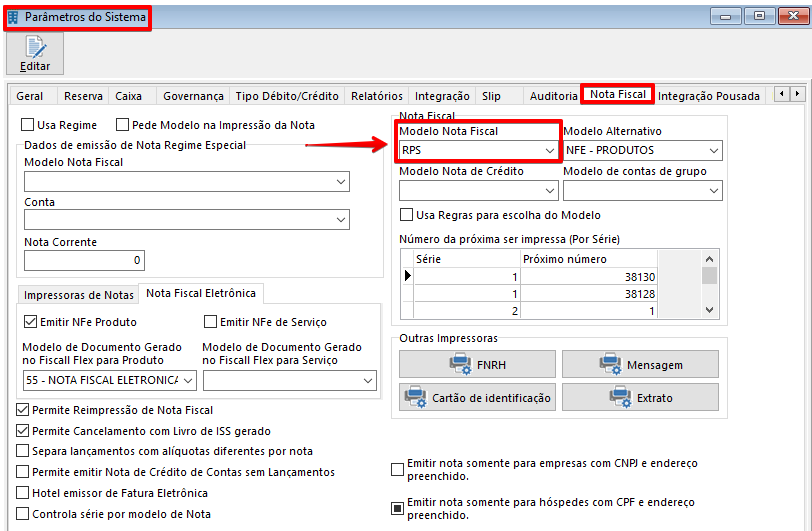Click the Série column header
The height and width of the screenshot is (531, 812).
(467, 259)
